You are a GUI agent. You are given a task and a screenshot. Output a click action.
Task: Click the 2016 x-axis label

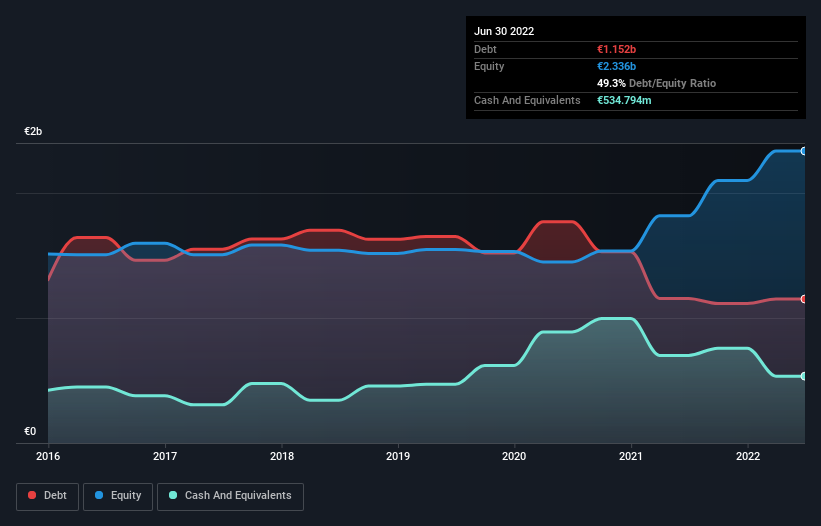click(x=48, y=456)
